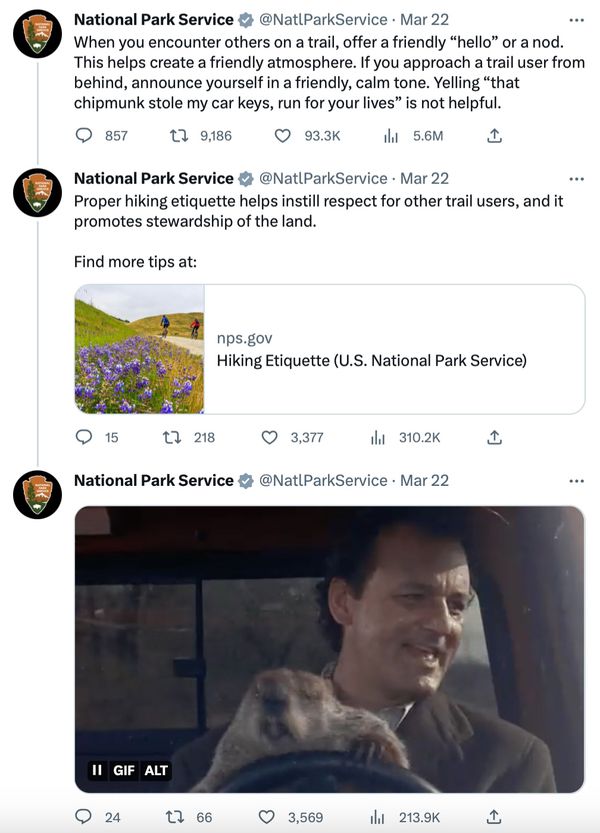Viewport: 600px width, 833px height.
Task: Open the nps.gov Hiking Etiquette link card
Action: pos(372,349)
